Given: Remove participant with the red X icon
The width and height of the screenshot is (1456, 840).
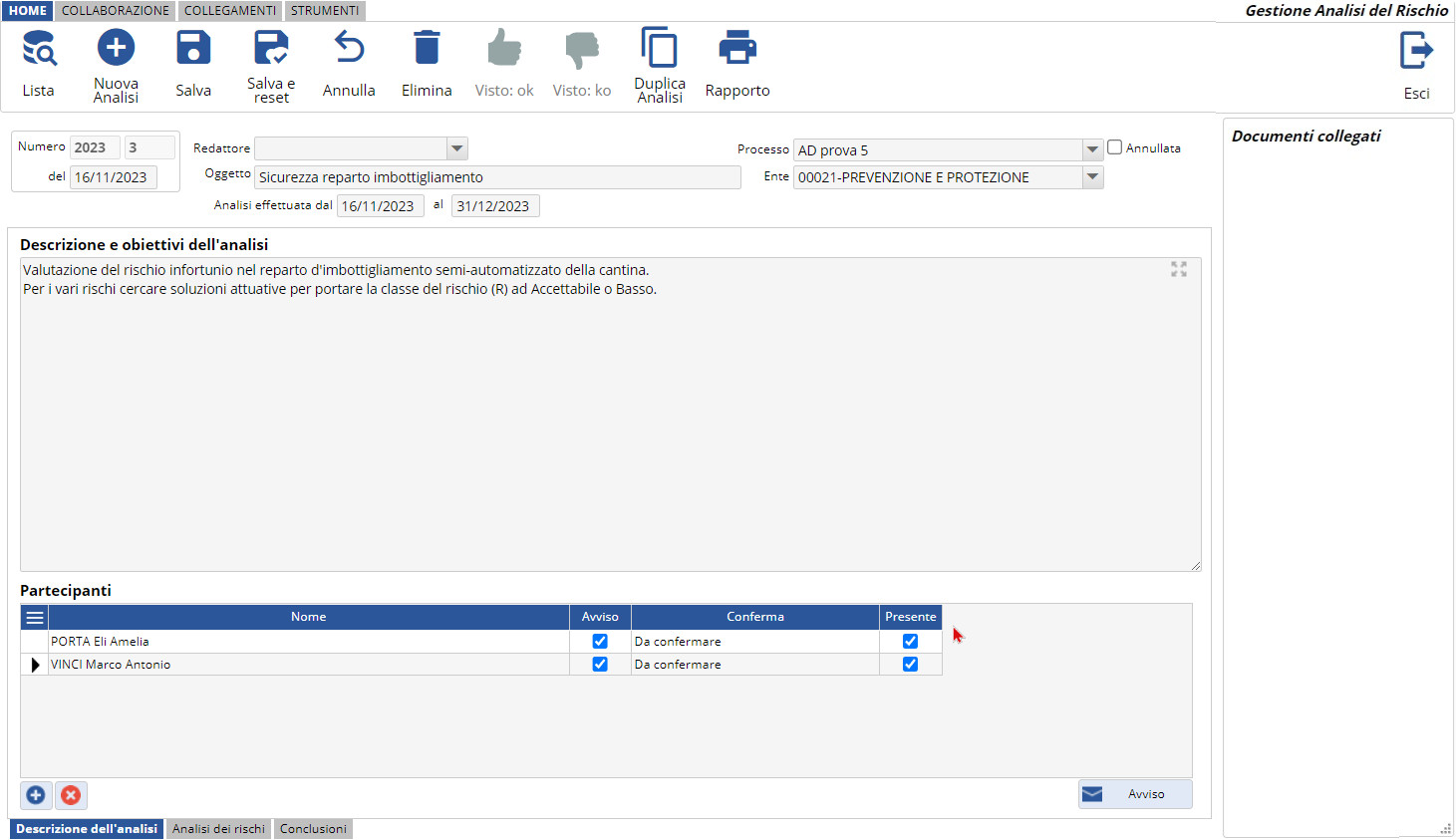Looking at the screenshot, I should click(x=71, y=795).
